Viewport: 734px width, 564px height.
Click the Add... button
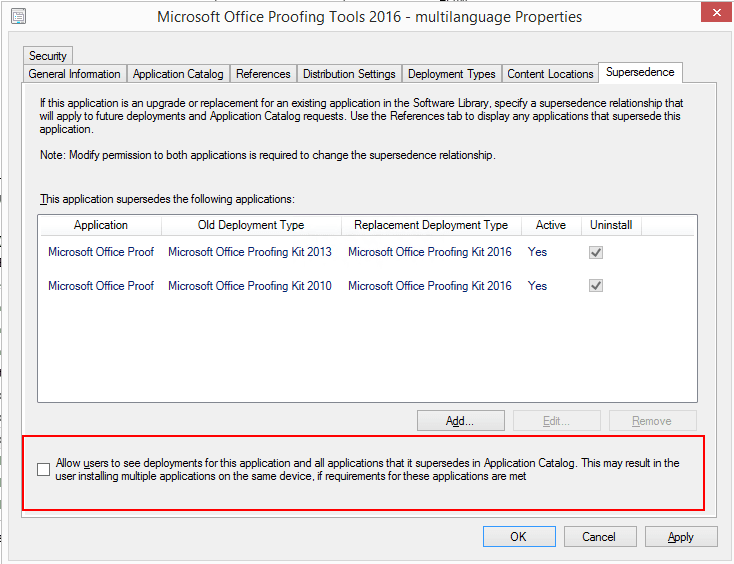pos(460,421)
